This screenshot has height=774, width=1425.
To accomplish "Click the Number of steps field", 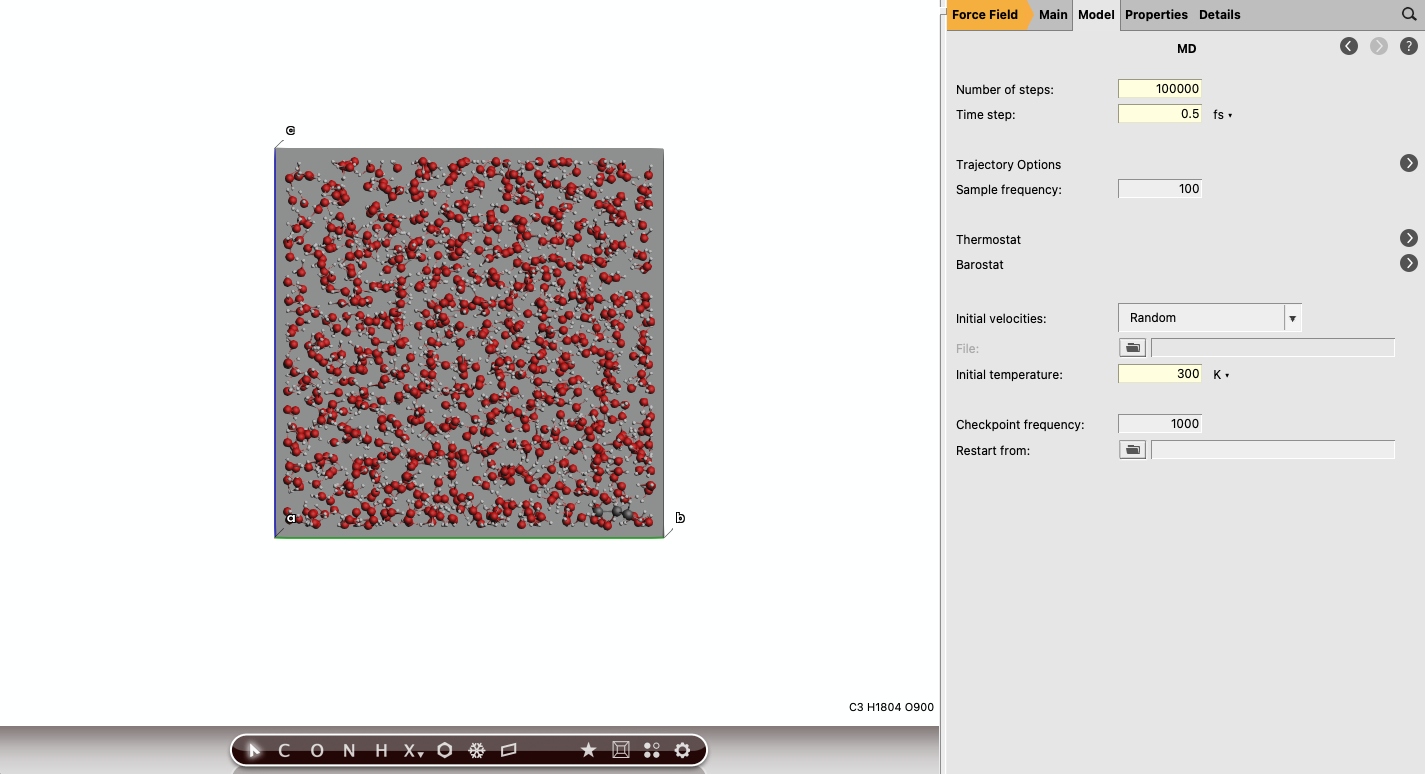I will tap(1159, 89).
